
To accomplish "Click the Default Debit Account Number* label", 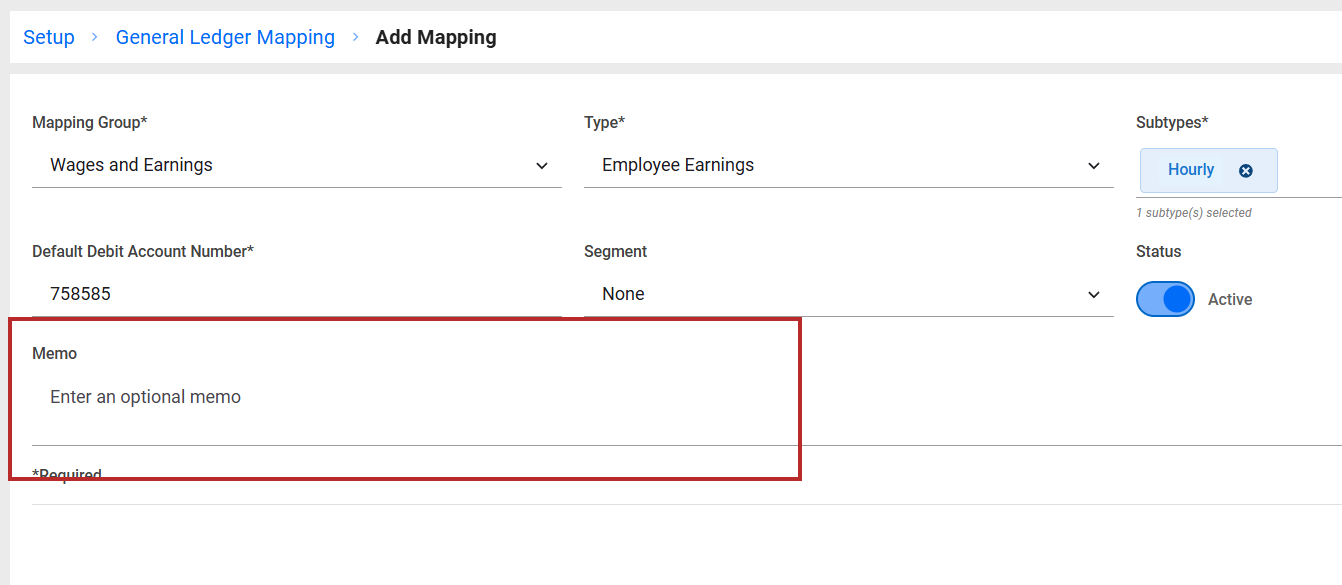I will 143,251.
